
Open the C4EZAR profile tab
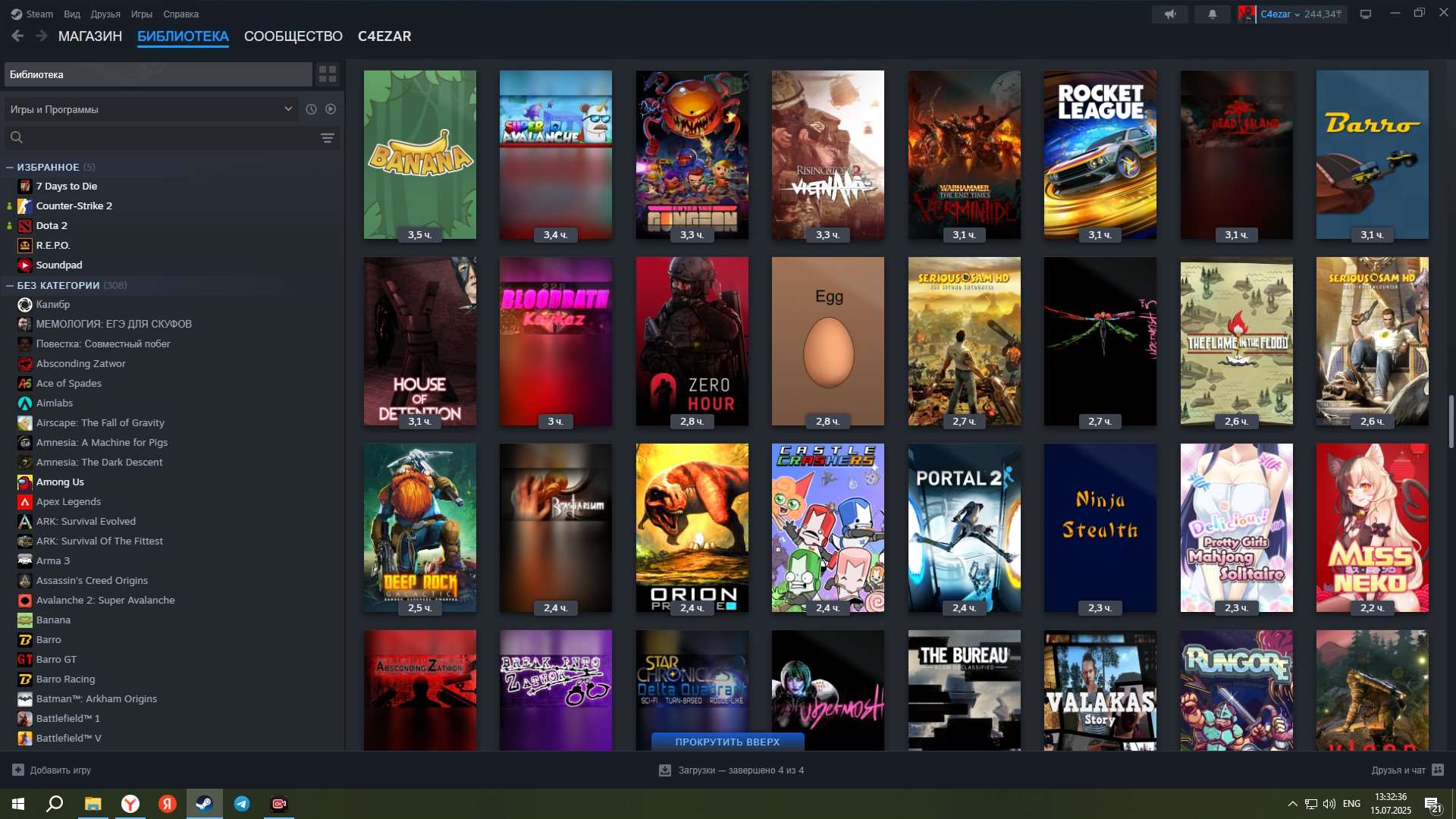384,36
